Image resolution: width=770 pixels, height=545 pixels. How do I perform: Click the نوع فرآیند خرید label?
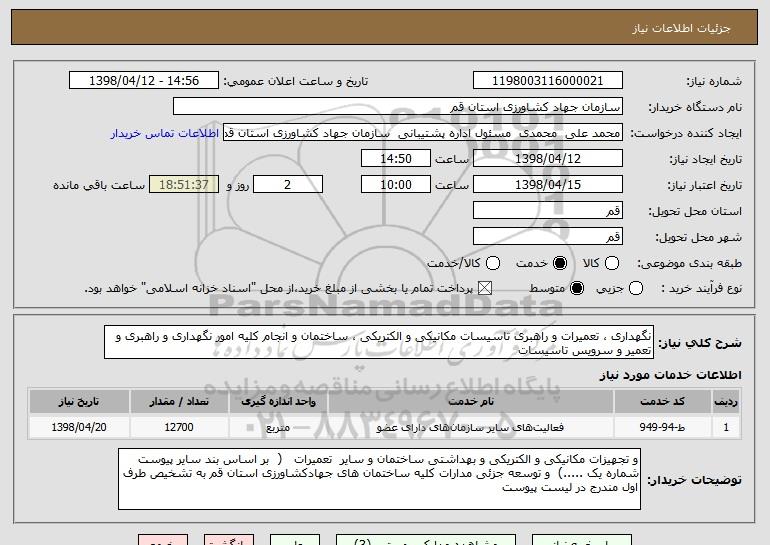click(702, 288)
